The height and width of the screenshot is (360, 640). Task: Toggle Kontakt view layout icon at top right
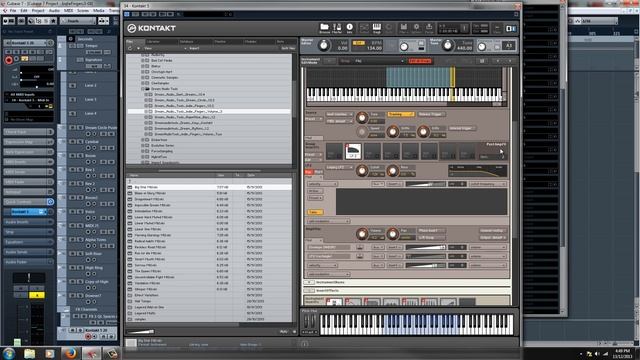pos(511,28)
